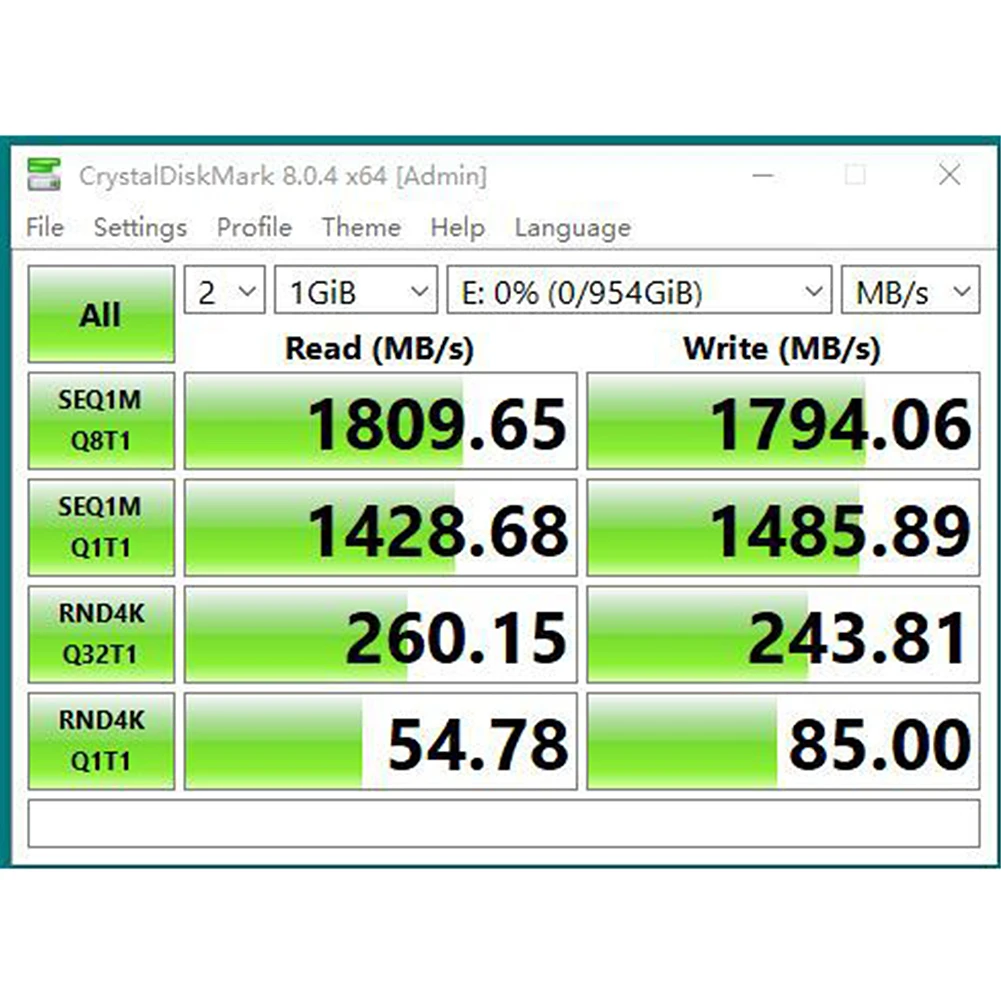Open the Settings menu
Image resolution: width=1001 pixels, height=1001 pixels.
(x=140, y=228)
